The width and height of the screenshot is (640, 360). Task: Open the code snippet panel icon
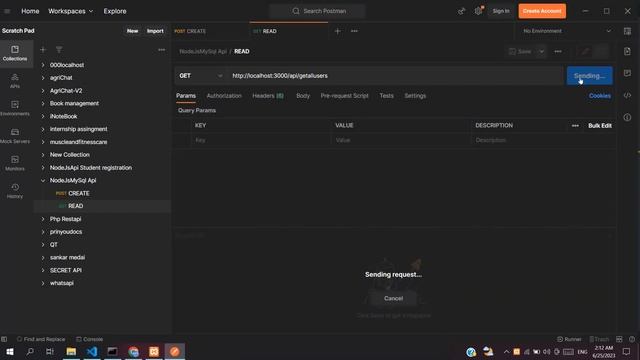627,96
